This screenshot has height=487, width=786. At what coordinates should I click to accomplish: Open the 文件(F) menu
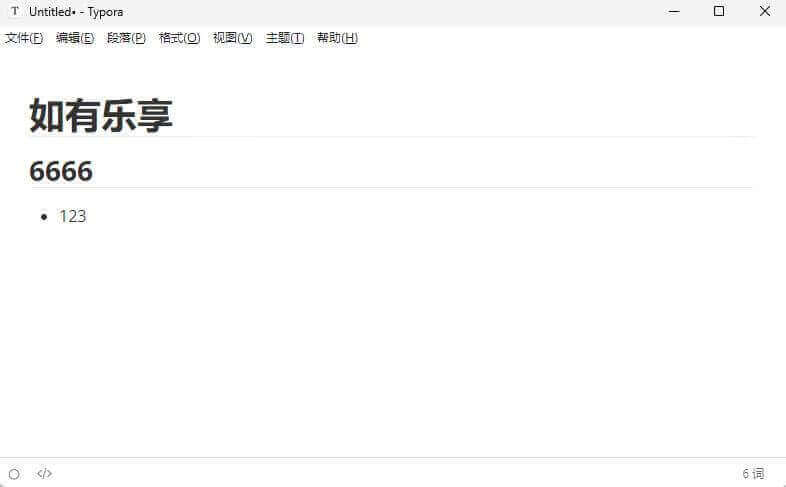click(x=24, y=38)
